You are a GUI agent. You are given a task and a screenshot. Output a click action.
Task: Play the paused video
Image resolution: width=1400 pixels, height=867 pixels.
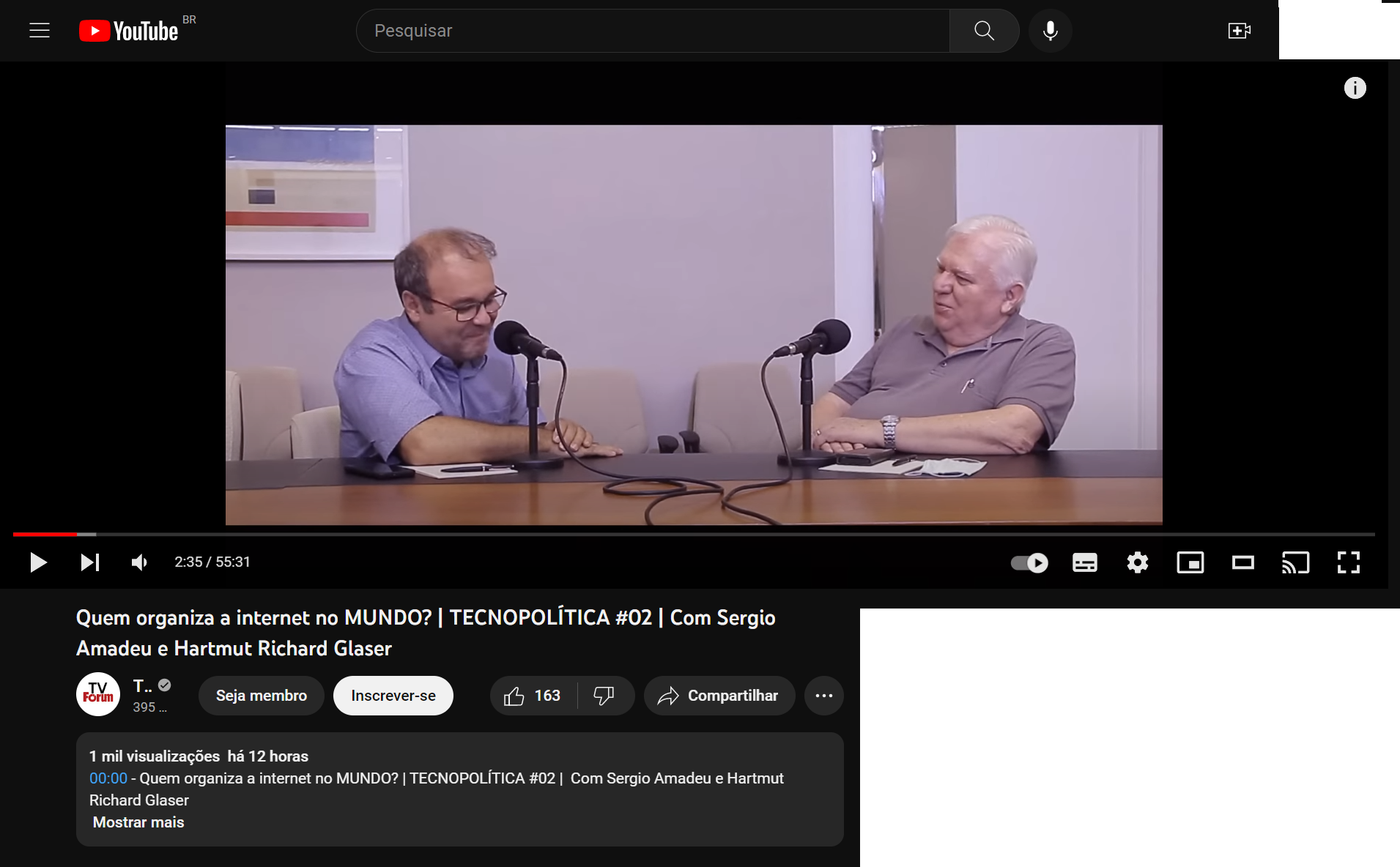[x=38, y=562]
